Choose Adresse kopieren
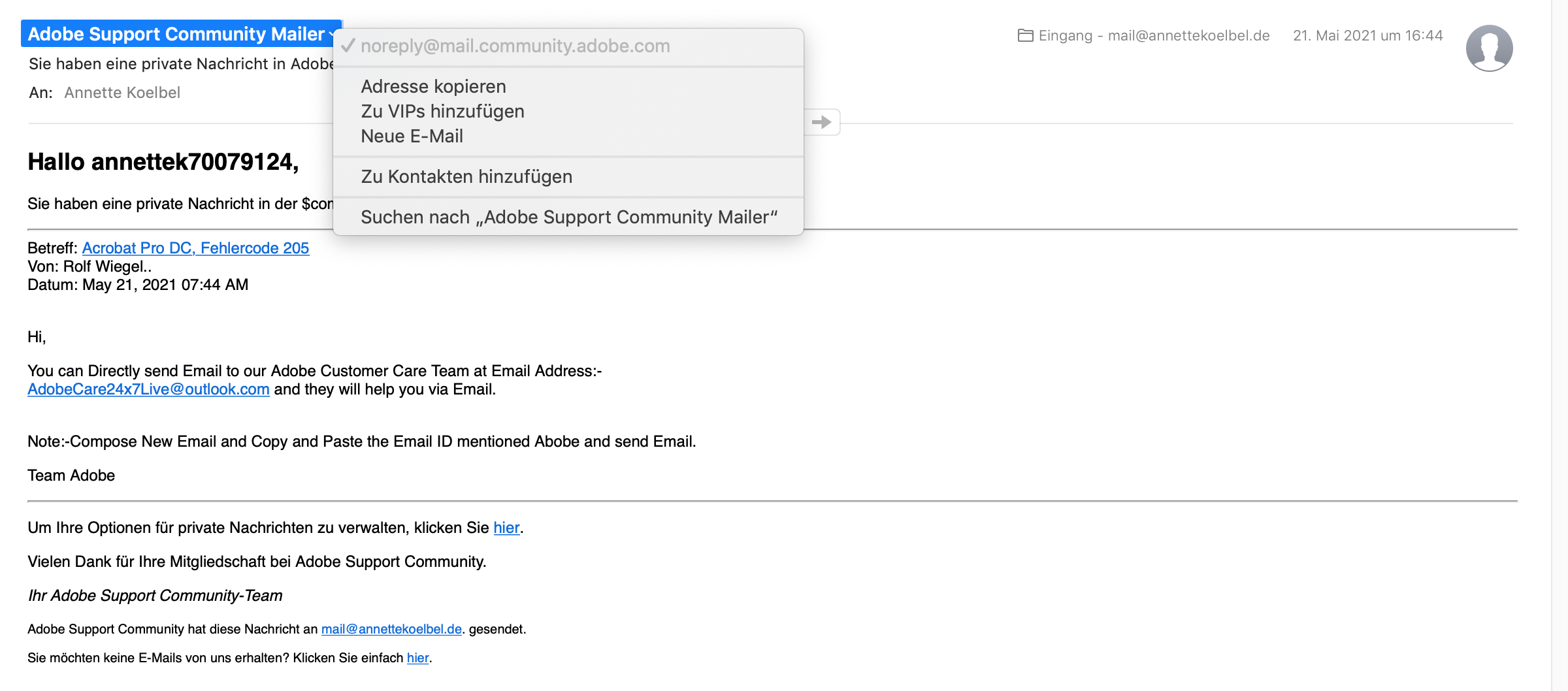The width and height of the screenshot is (1568, 691). [568, 86]
